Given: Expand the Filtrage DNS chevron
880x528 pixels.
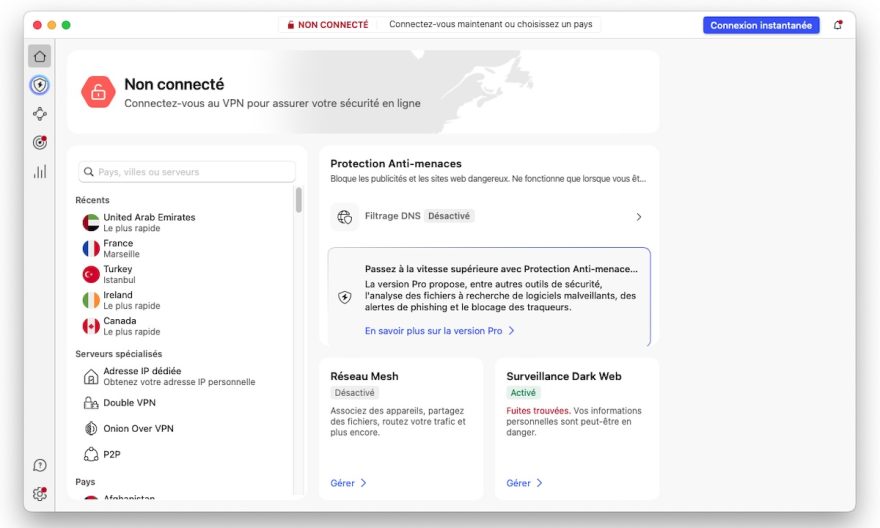Looking at the screenshot, I should tap(638, 217).
